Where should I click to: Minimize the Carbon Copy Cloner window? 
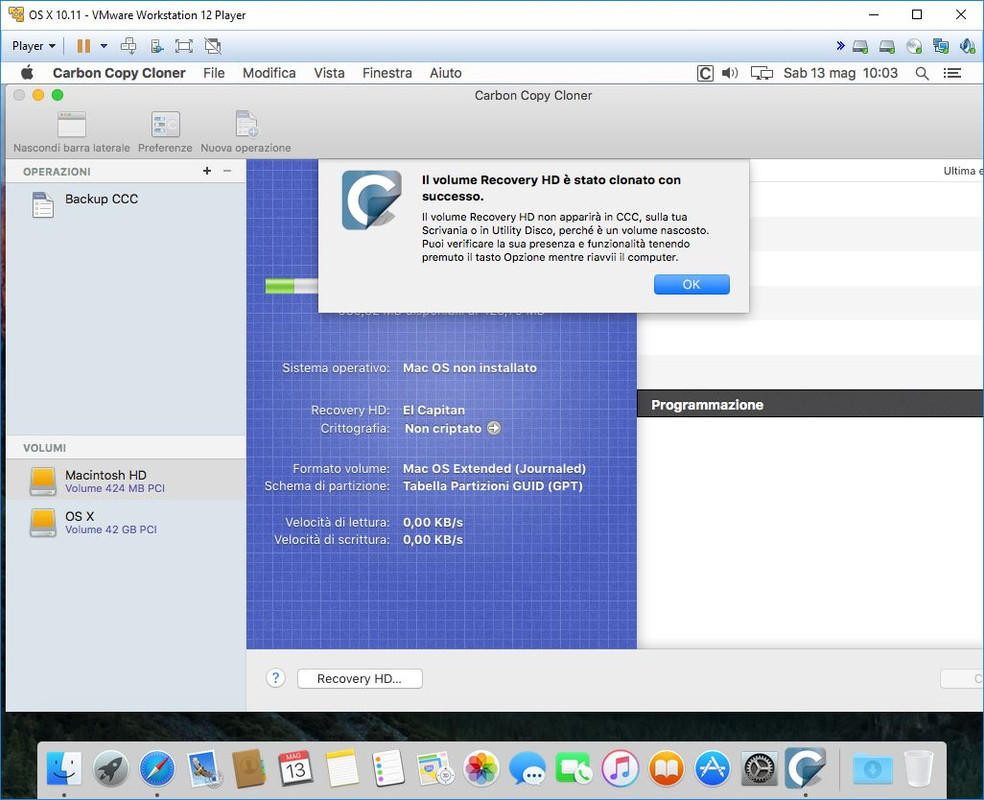[x=38, y=95]
